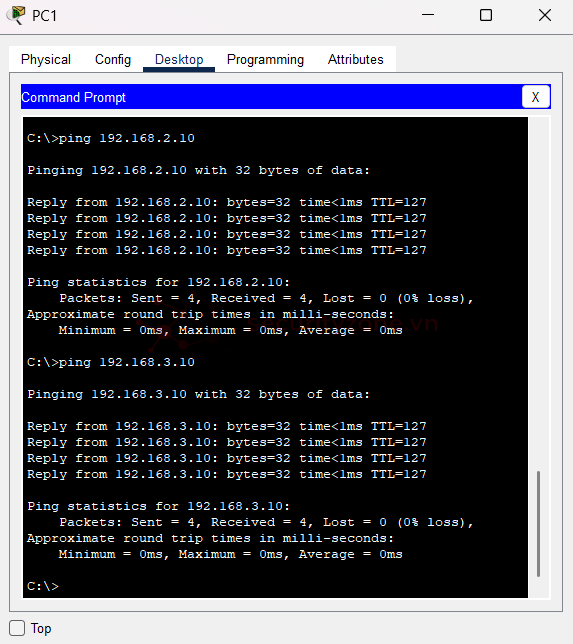The image size is (573, 644).
Task: Click 'Ping statistics for 192.168.3.10' line
Action: pos(159,506)
